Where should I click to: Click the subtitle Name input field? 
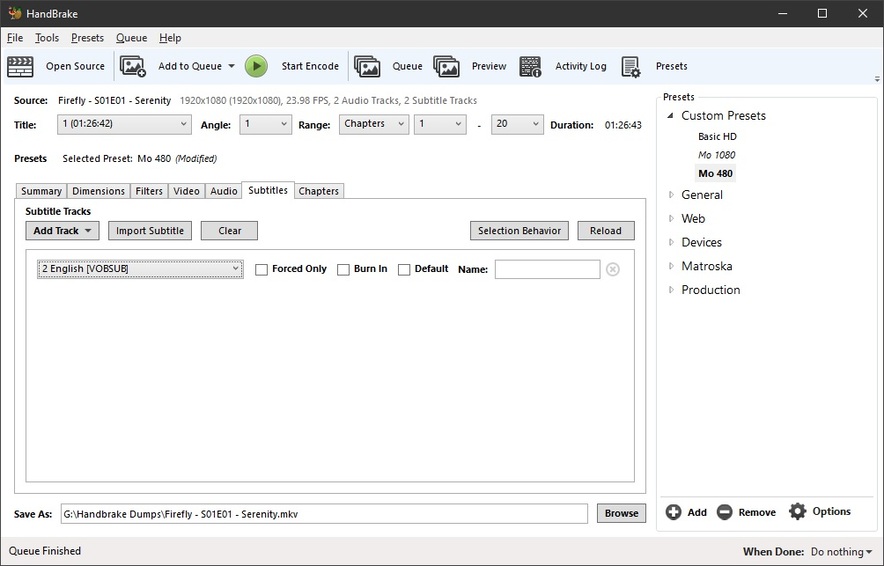click(547, 269)
